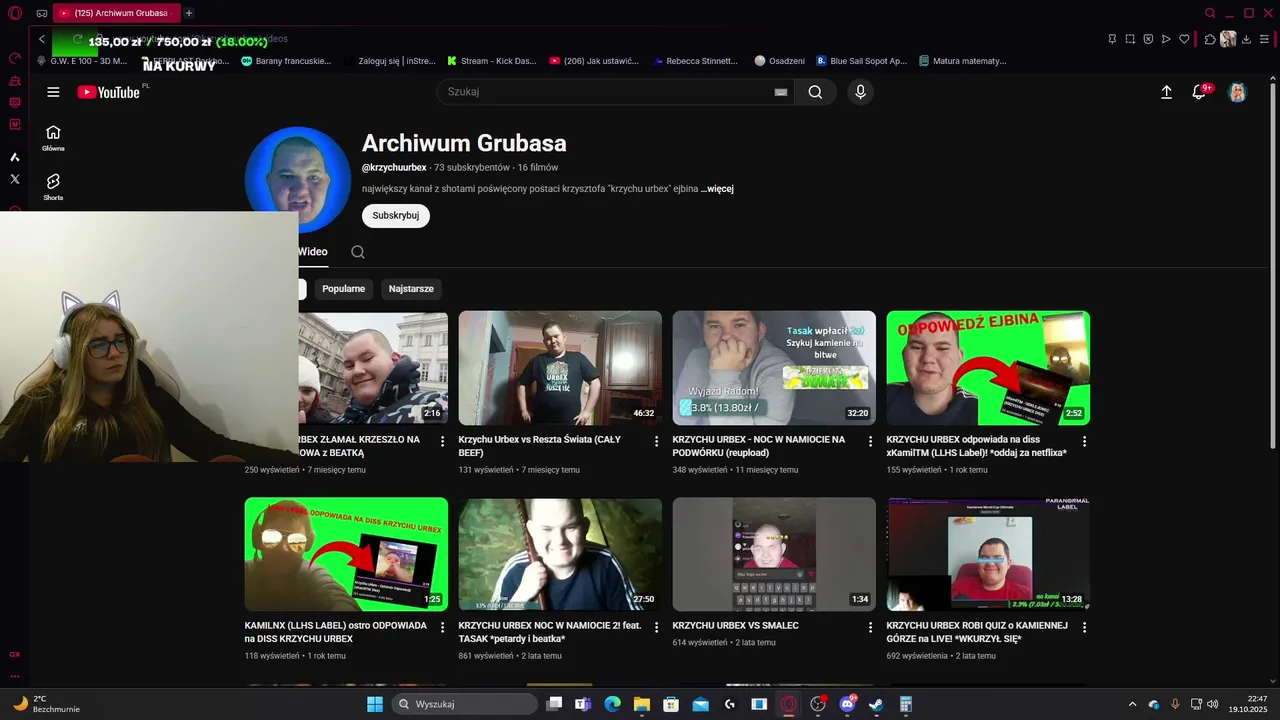Open options for ROBI QUIZ o KAMIENNEJ GÓRZE
Image resolution: width=1280 pixels, height=720 pixels.
tap(1085, 627)
